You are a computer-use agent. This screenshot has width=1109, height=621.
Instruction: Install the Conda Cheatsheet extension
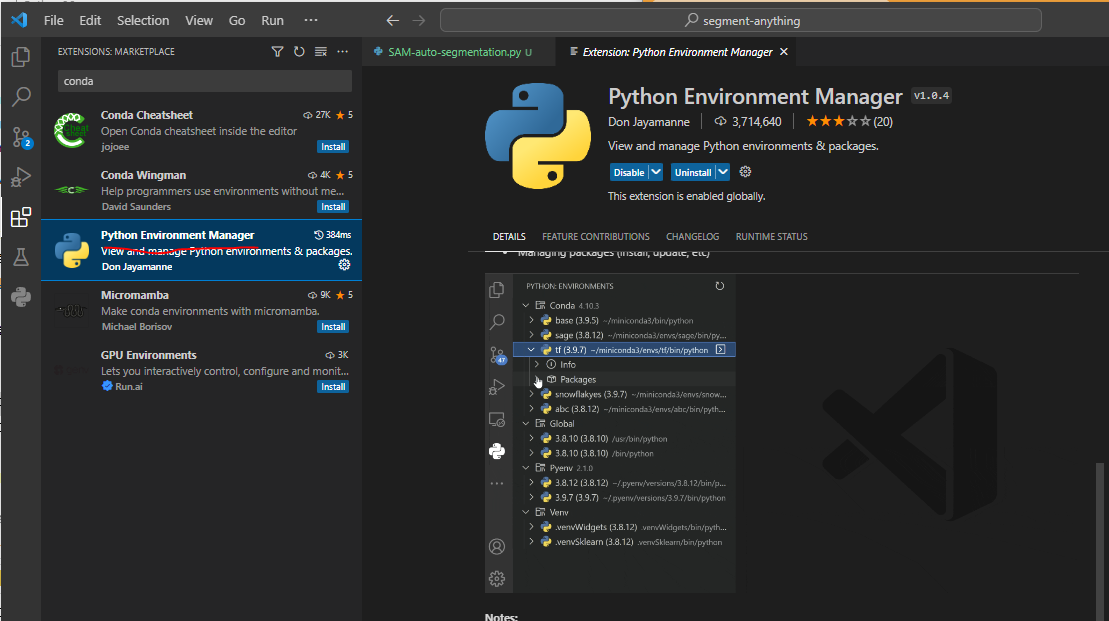point(333,146)
